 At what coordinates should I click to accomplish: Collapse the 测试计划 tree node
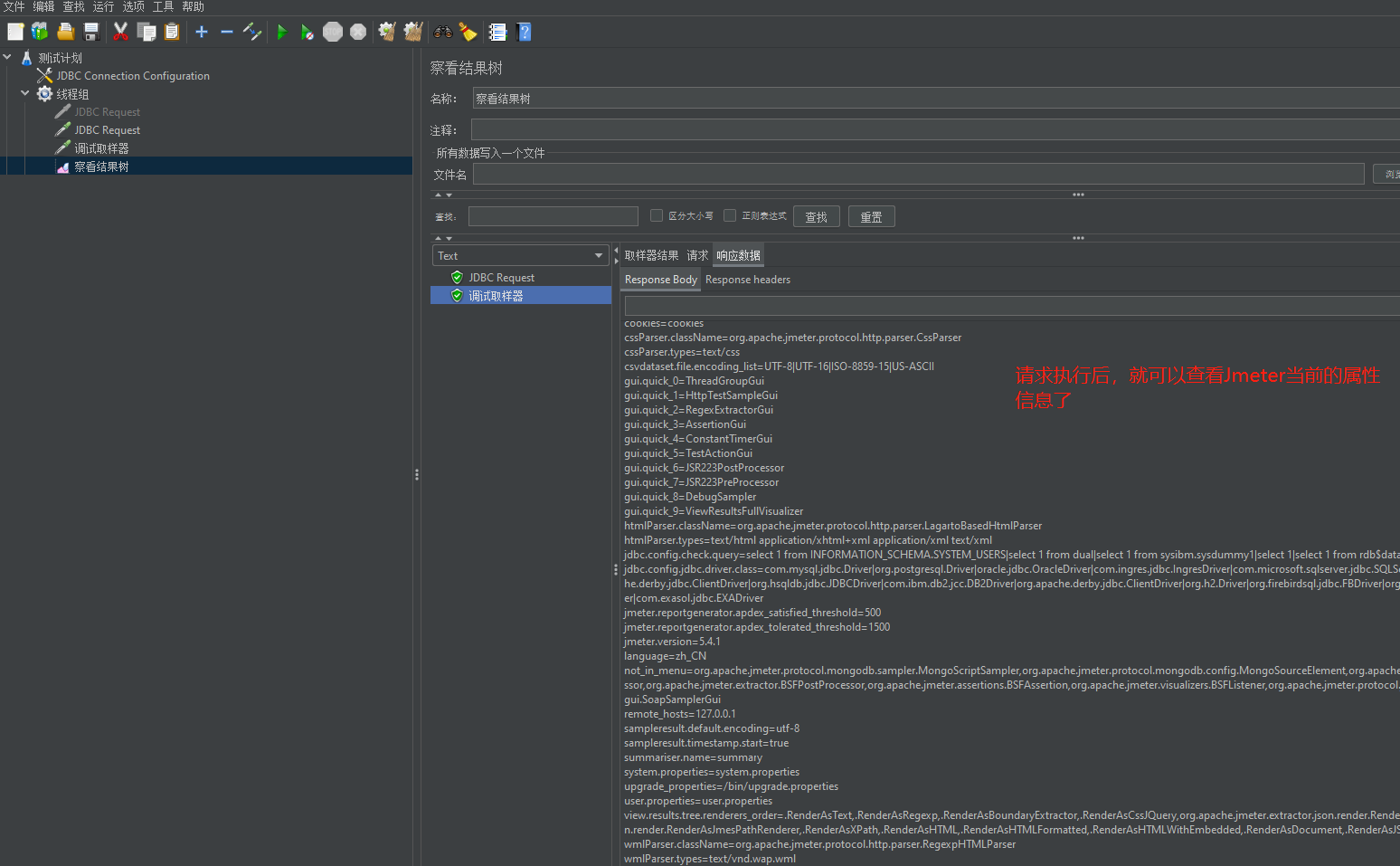7,57
